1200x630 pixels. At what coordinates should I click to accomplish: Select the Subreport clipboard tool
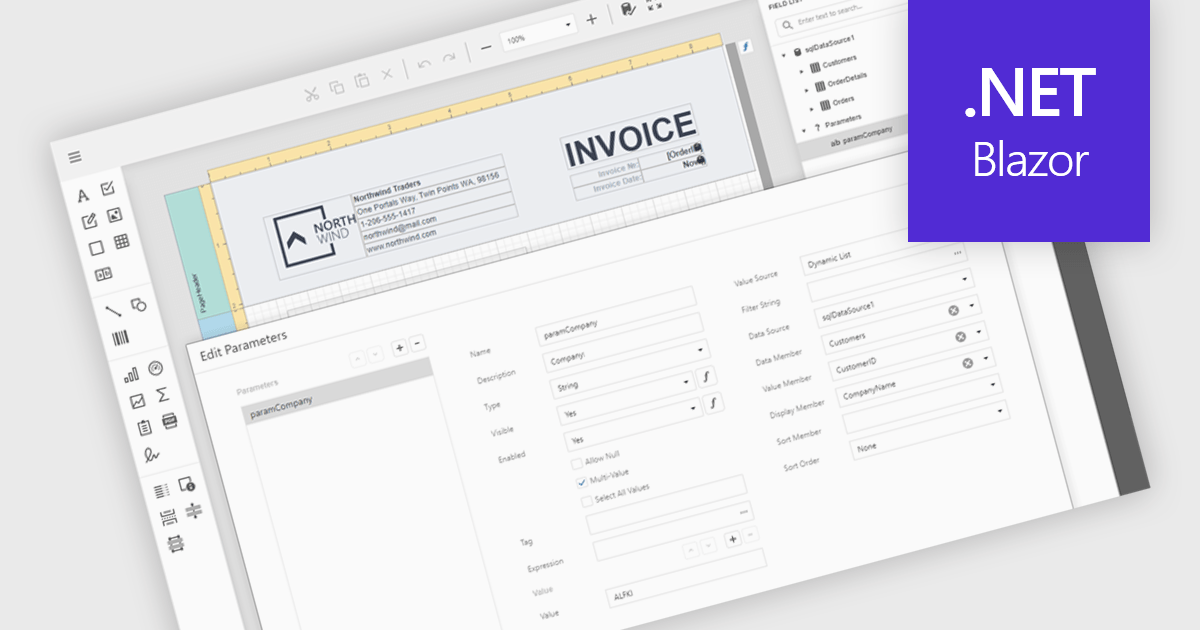(x=144, y=428)
